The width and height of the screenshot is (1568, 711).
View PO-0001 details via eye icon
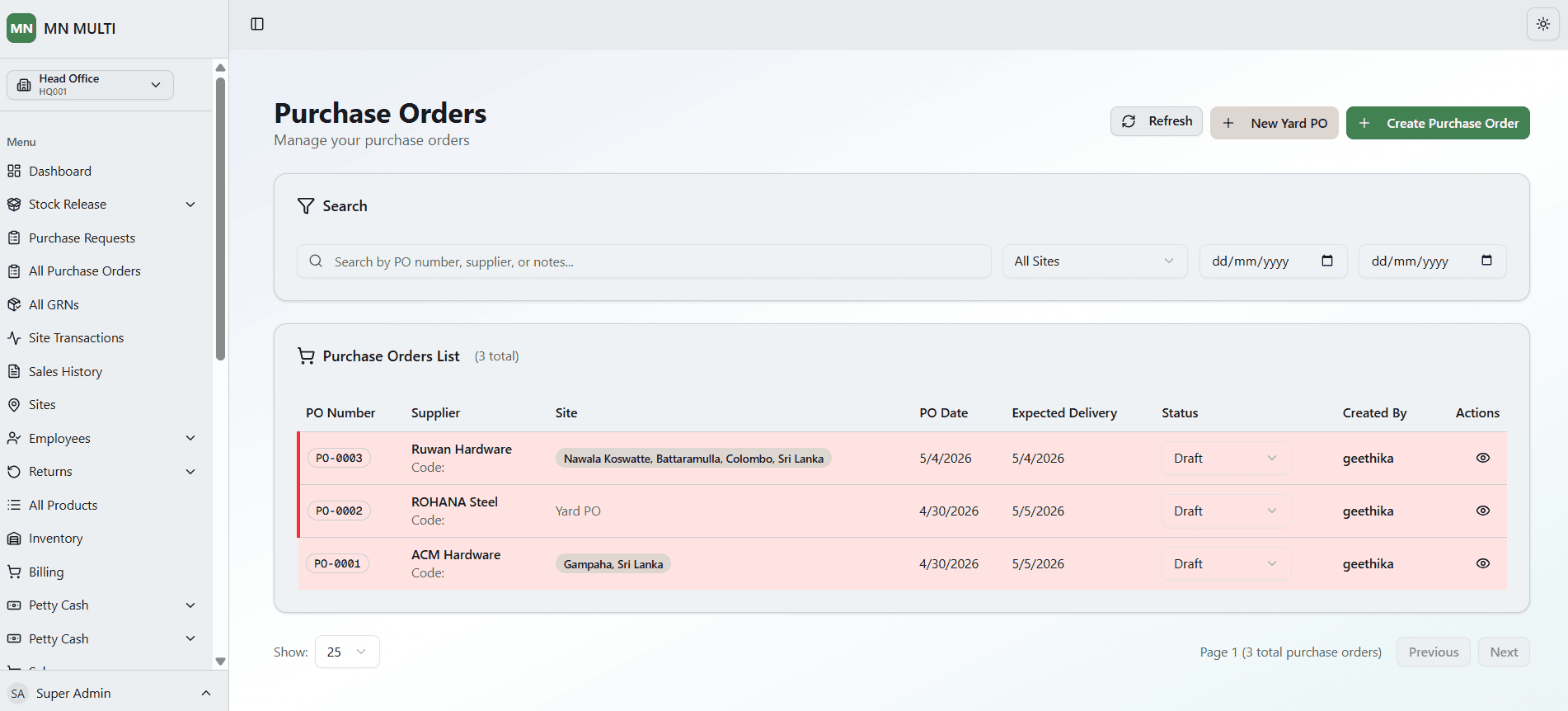point(1483,563)
